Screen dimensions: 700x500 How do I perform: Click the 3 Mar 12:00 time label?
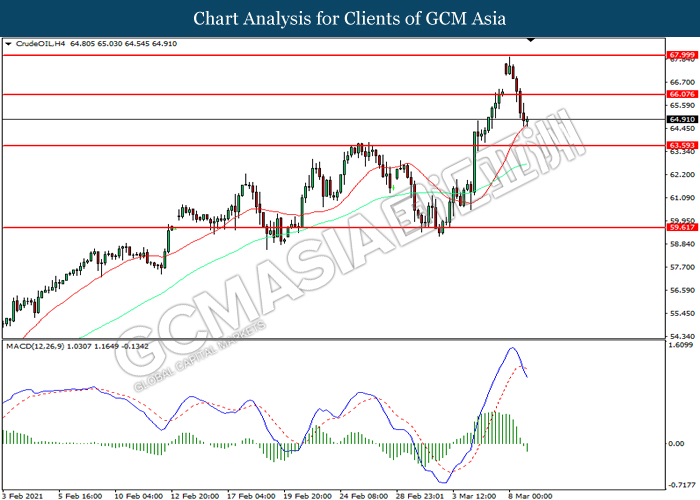pos(474,496)
